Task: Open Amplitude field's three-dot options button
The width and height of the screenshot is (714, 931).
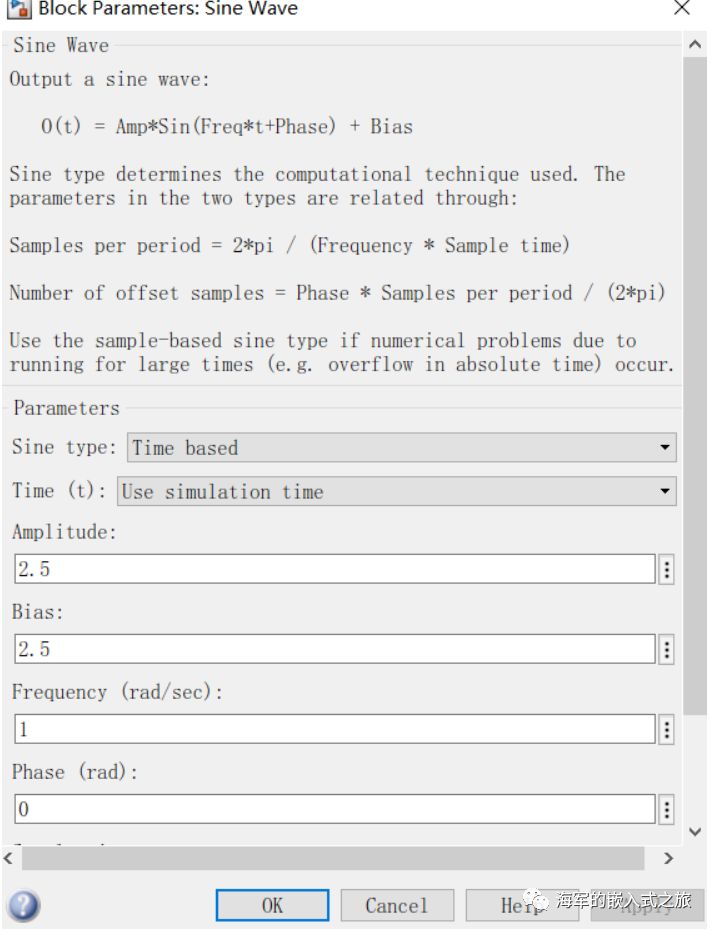Action: [x=667, y=569]
